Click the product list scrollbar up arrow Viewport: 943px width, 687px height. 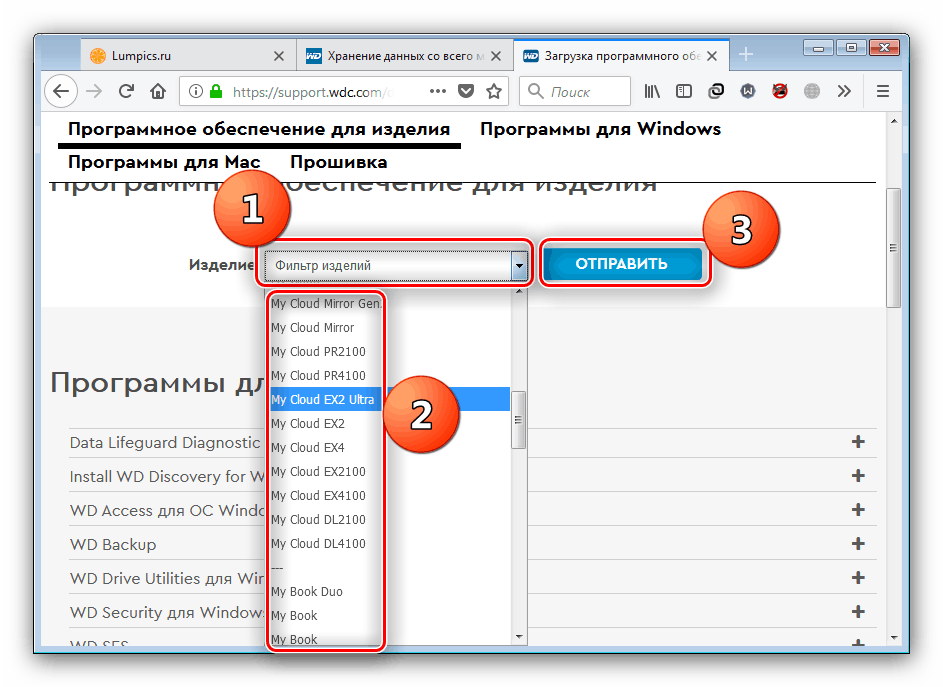pyautogui.click(x=519, y=292)
